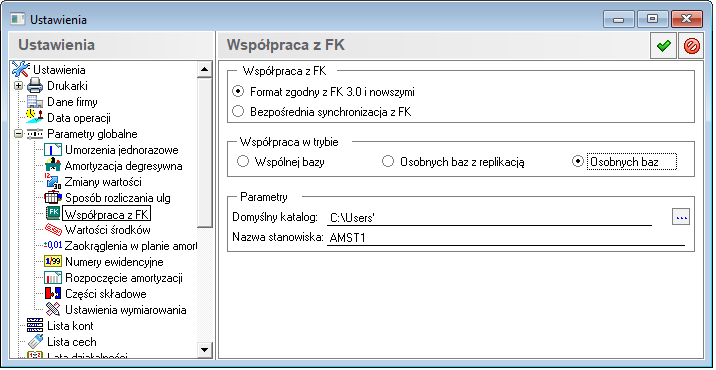Select Zmiany wartości in tree

(103, 182)
